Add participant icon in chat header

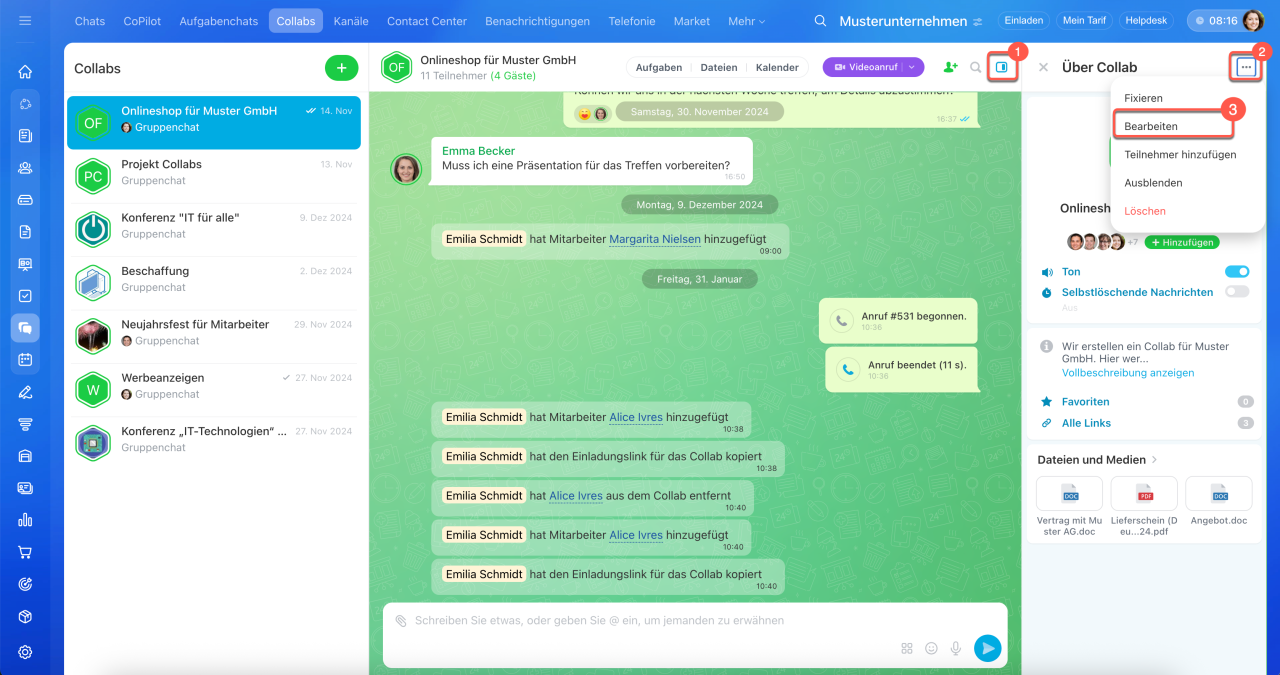point(950,67)
